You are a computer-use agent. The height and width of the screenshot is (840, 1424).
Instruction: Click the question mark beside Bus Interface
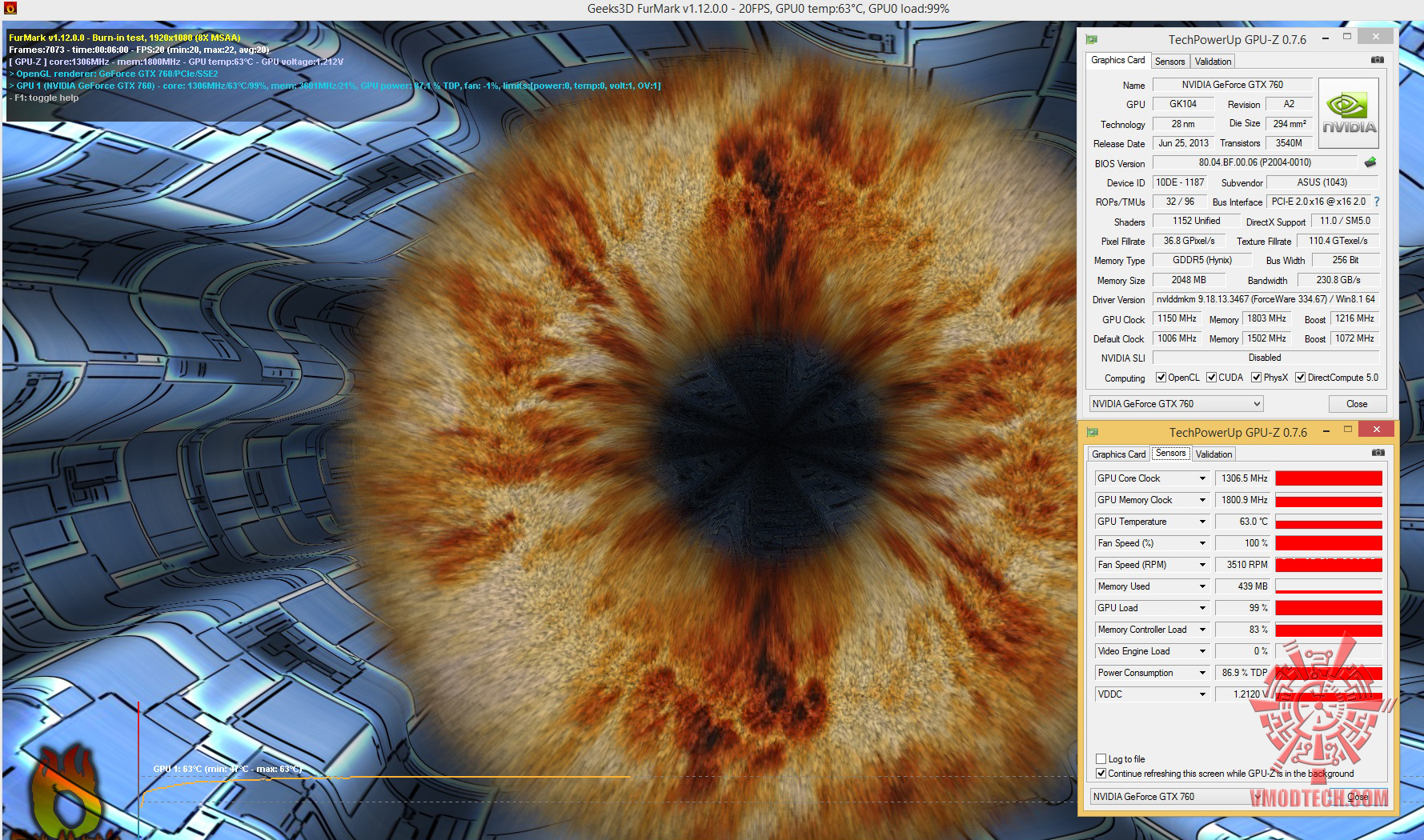tap(1377, 202)
